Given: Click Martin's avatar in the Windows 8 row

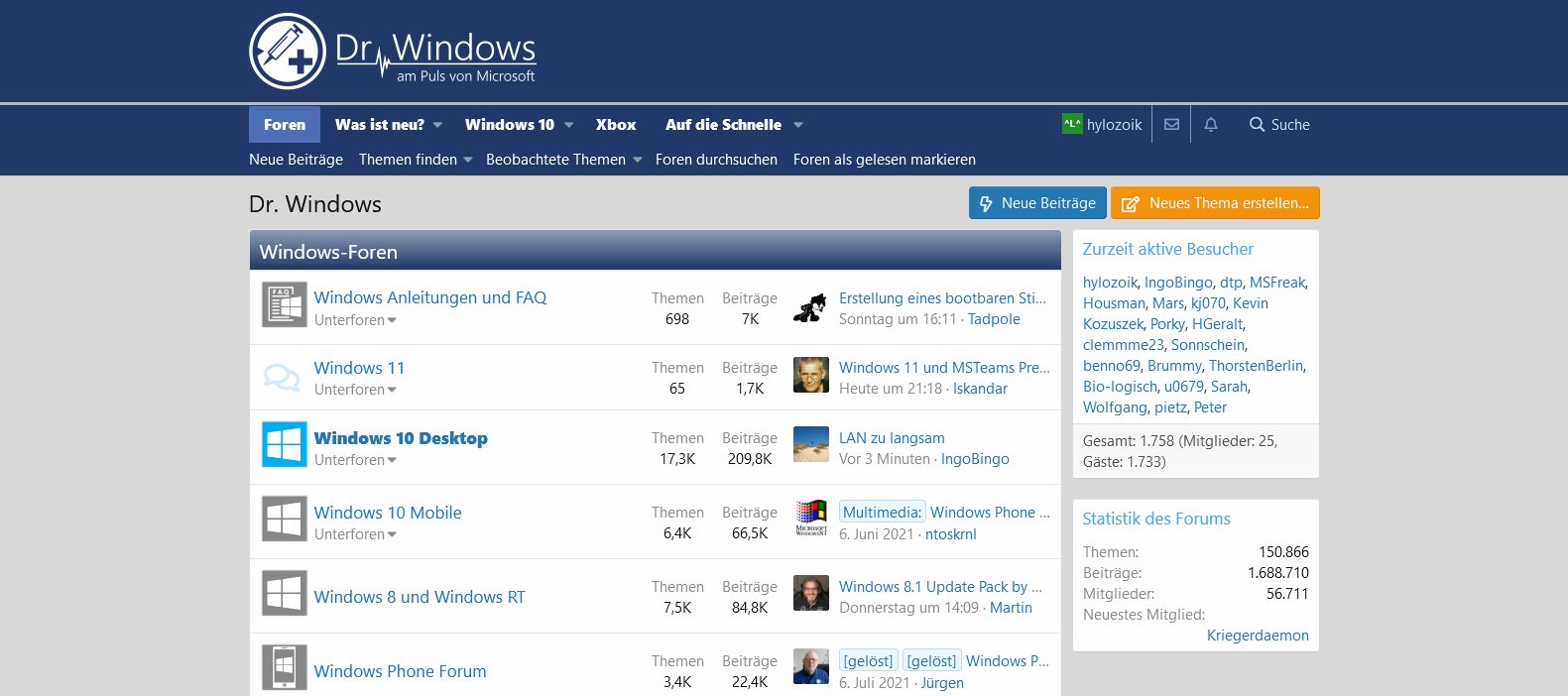Looking at the screenshot, I should (x=811, y=593).
